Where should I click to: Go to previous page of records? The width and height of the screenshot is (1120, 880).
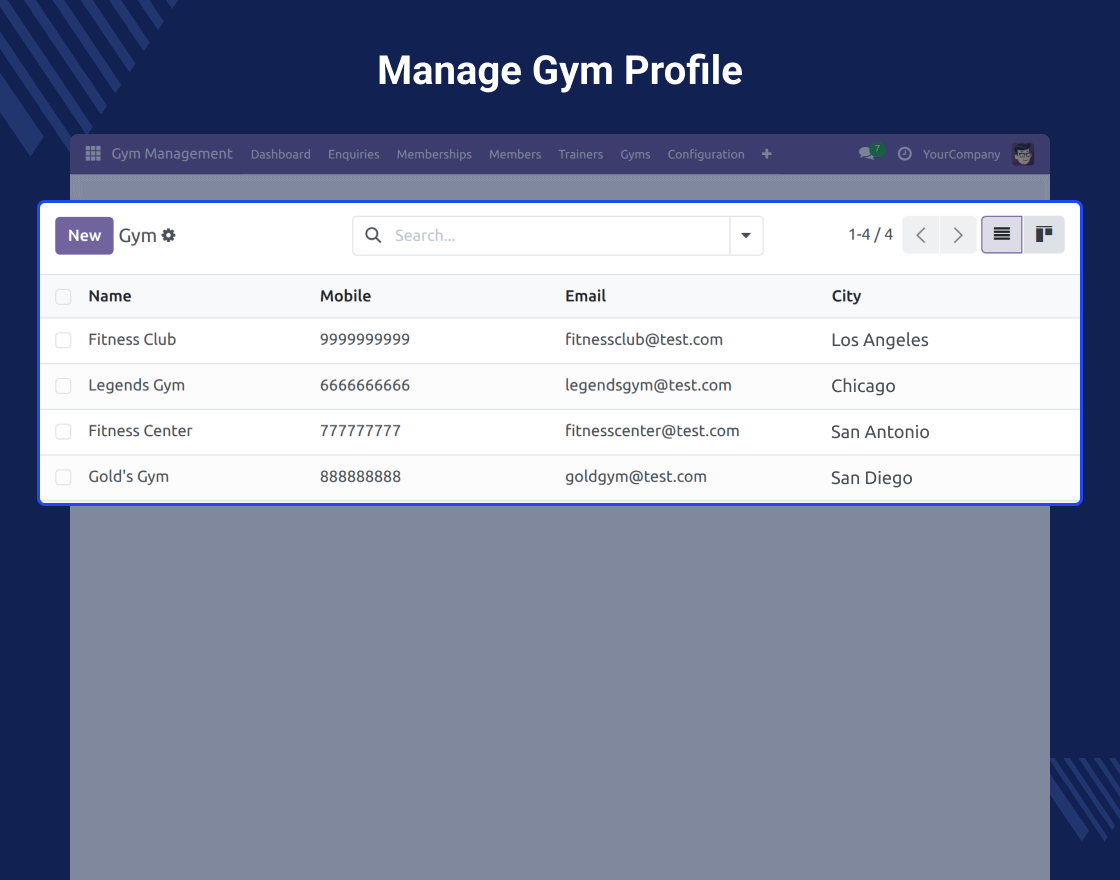(x=921, y=235)
